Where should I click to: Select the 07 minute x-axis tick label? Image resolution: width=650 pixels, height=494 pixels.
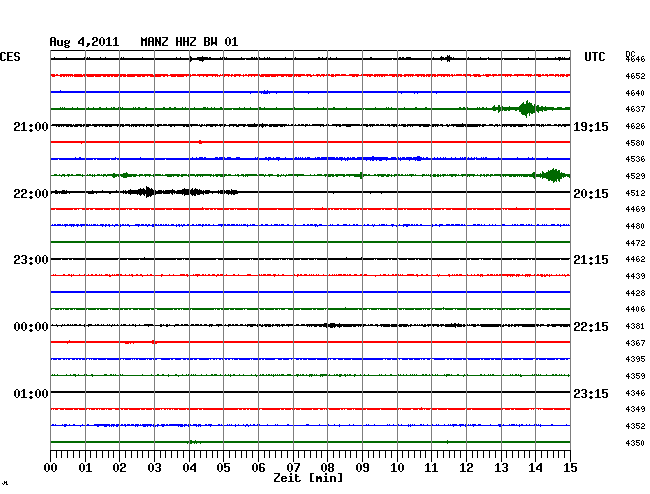pos(293,467)
